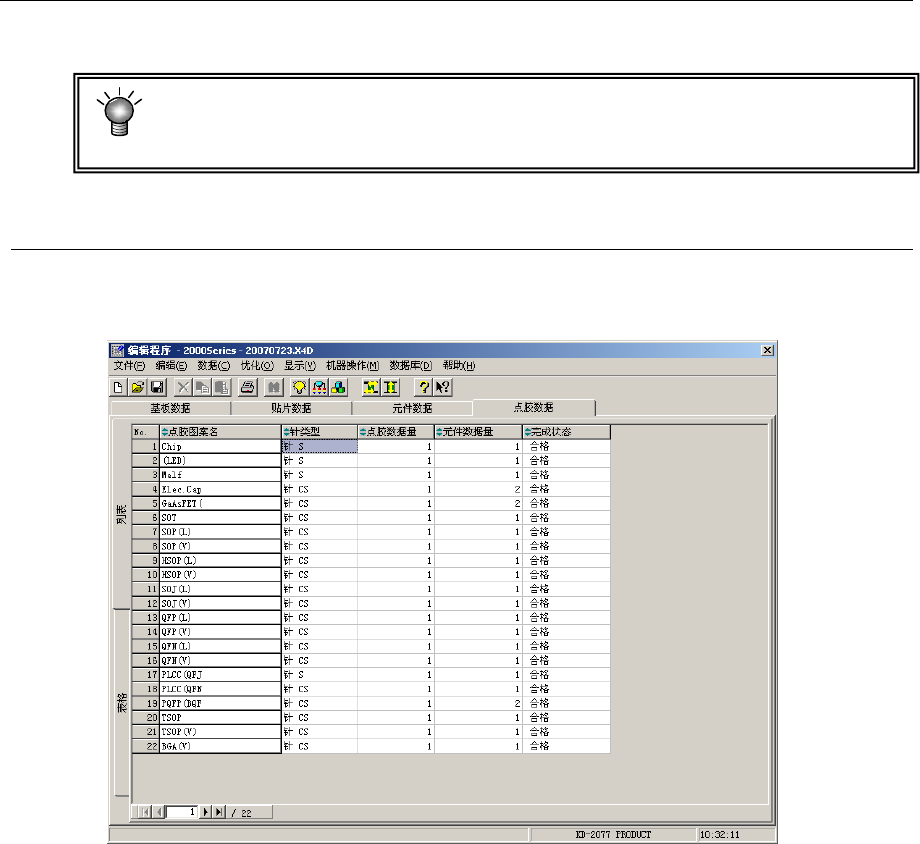The width and height of the screenshot is (920, 844).
Task: Open the 显示(V) menu
Action: tap(300, 366)
